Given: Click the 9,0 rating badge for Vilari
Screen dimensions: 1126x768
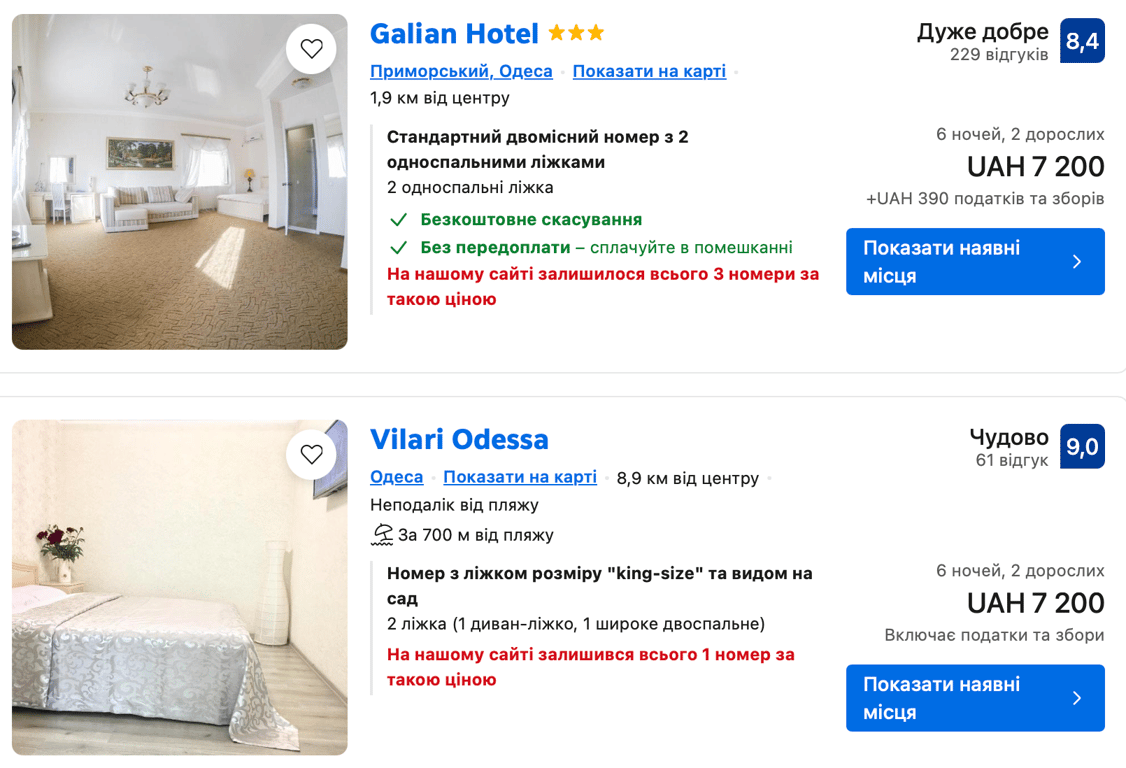Looking at the screenshot, I should click(x=1082, y=447).
